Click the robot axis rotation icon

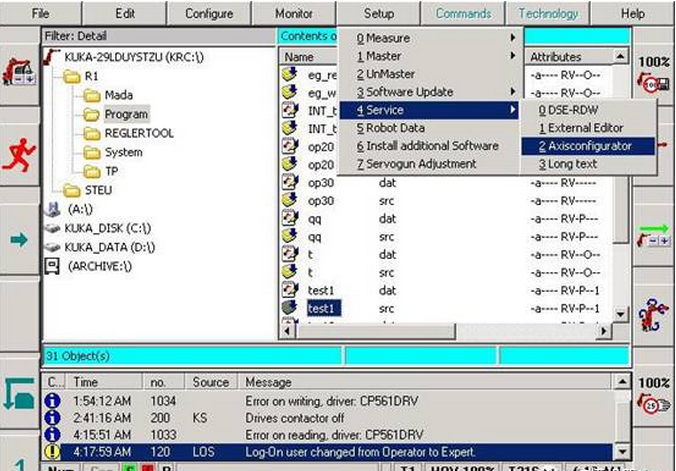tap(653, 314)
